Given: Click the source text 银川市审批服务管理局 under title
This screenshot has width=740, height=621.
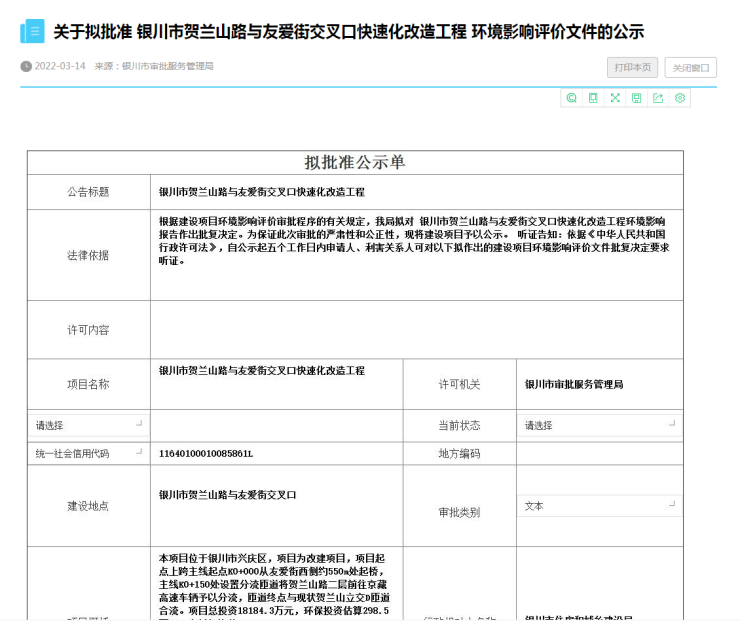Looking at the screenshot, I should point(167,67).
